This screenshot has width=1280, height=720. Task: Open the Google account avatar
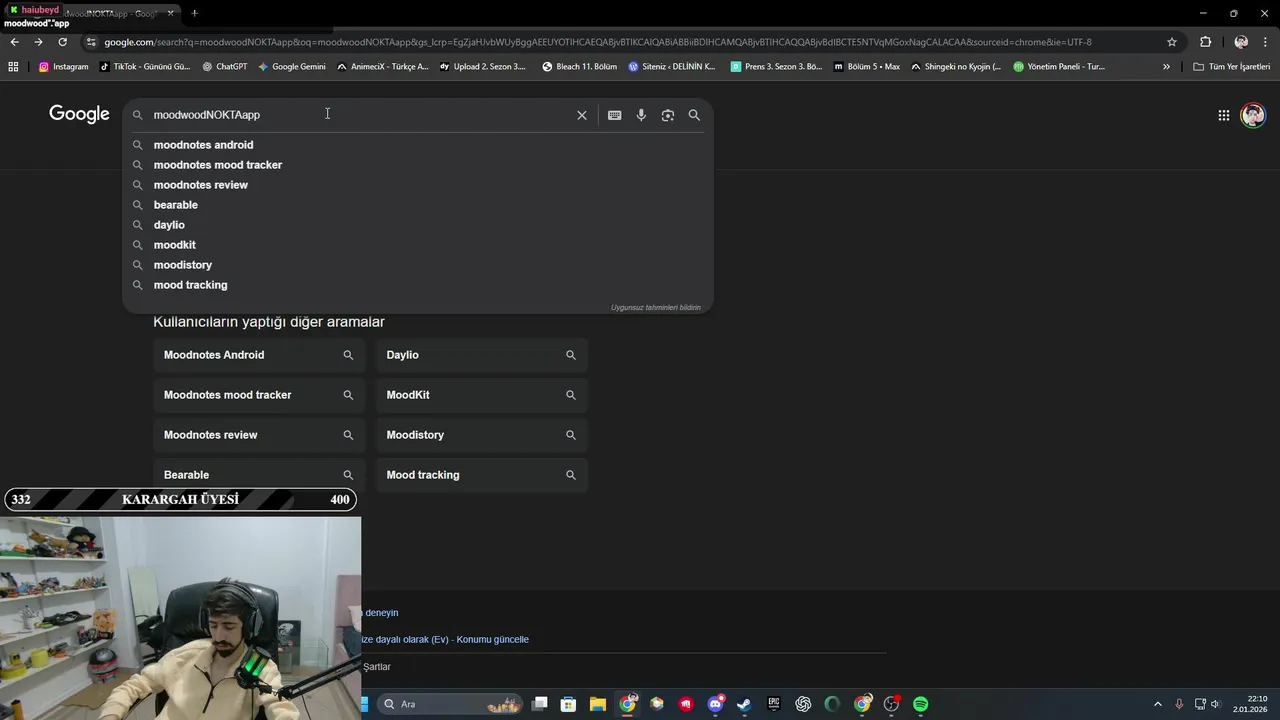1252,115
